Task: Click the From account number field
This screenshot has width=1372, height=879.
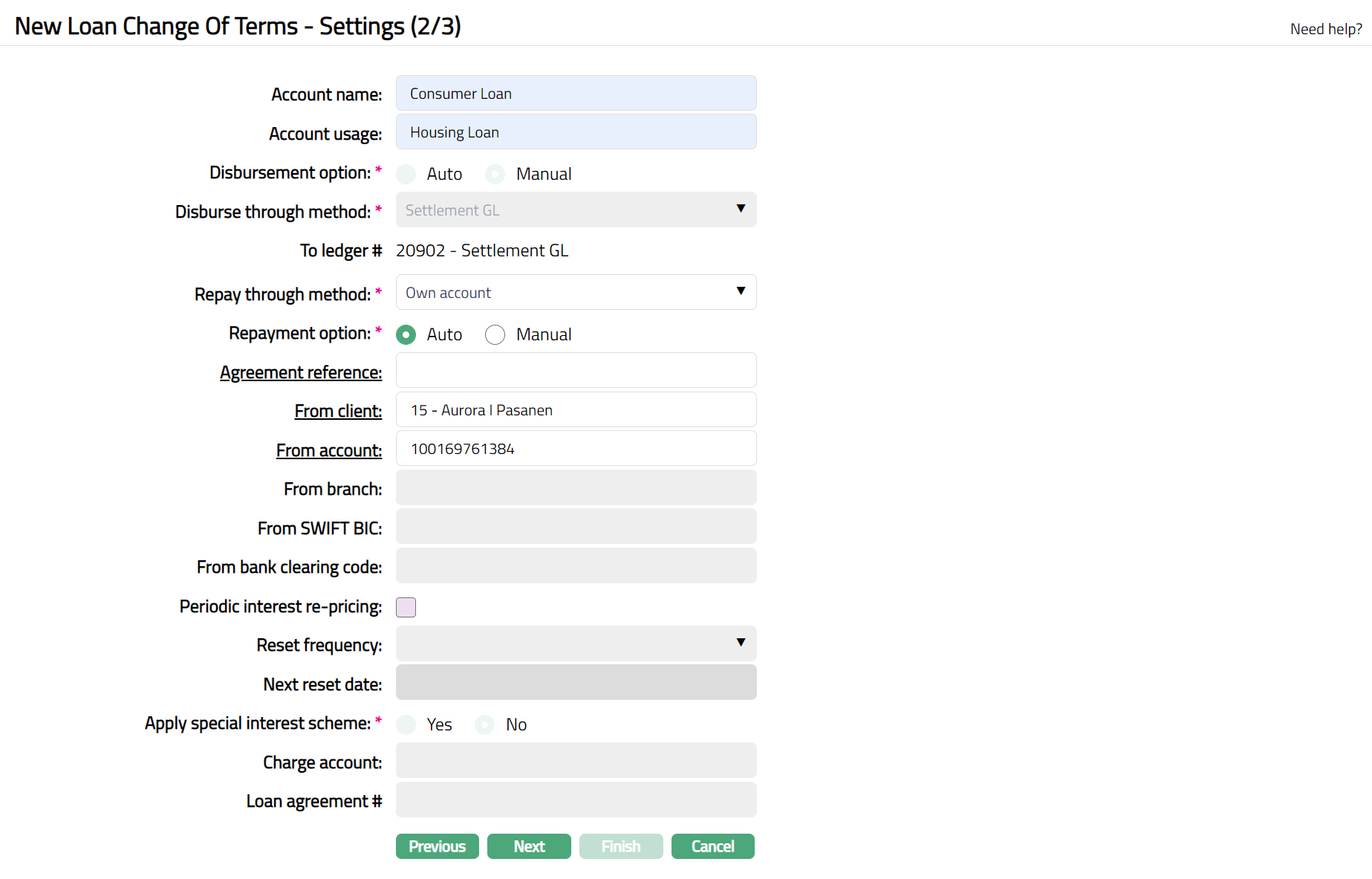Action: 576,449
